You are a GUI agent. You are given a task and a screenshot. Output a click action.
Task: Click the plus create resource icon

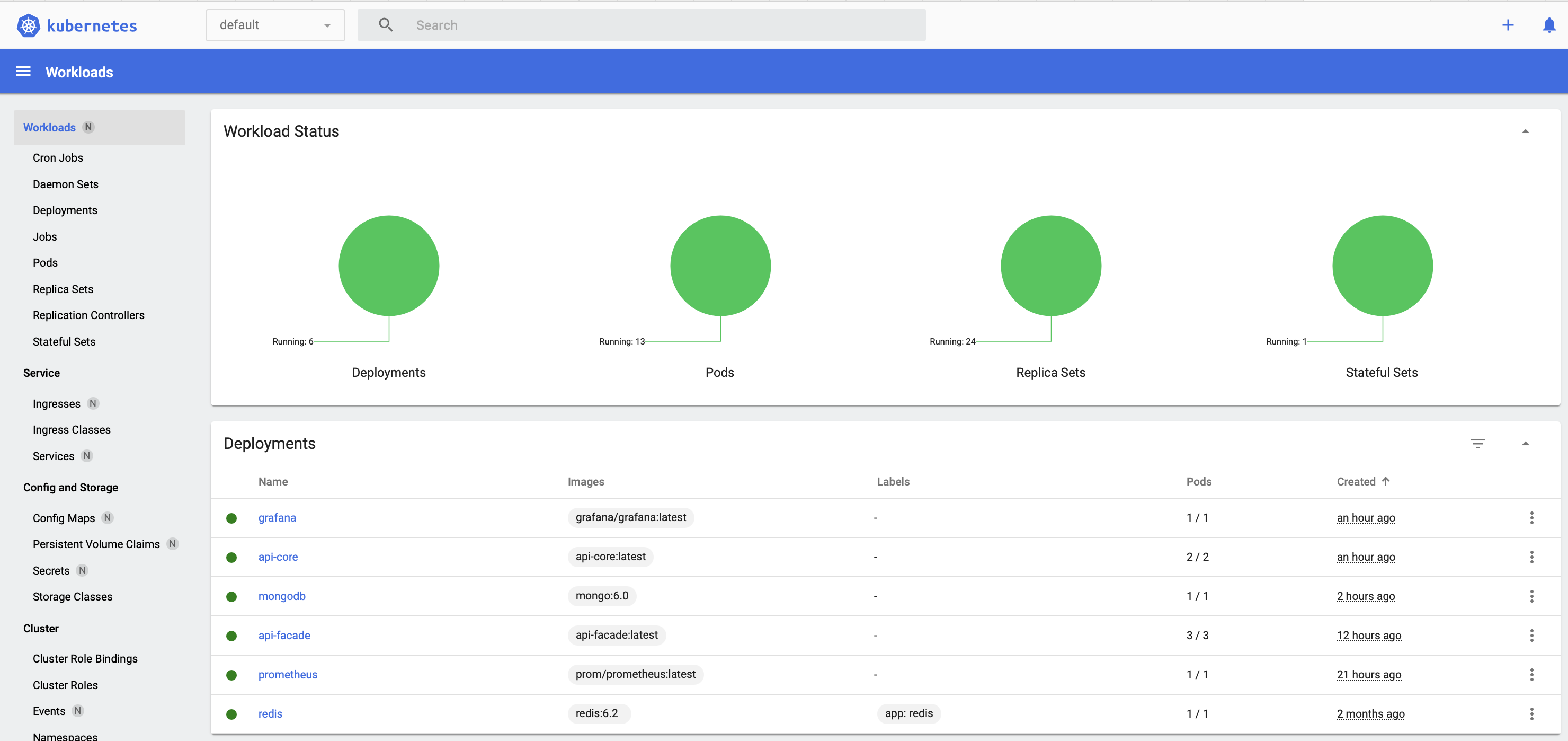click(1507, 25)
